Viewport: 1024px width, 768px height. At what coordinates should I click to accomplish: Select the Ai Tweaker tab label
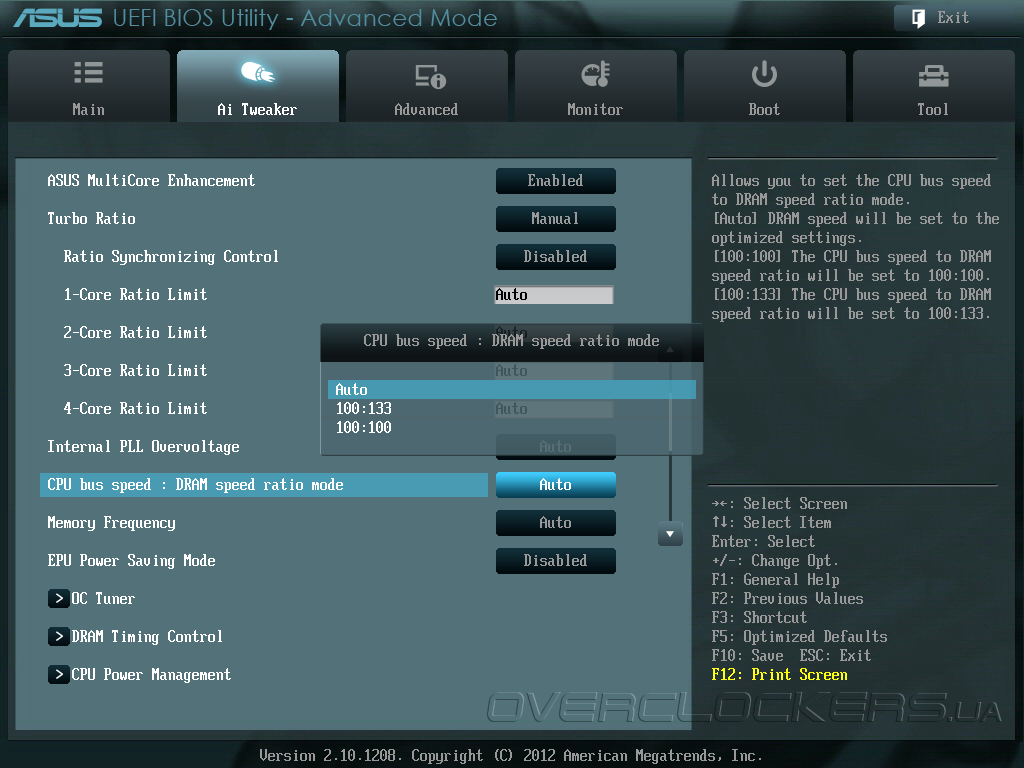pos(257,110)
